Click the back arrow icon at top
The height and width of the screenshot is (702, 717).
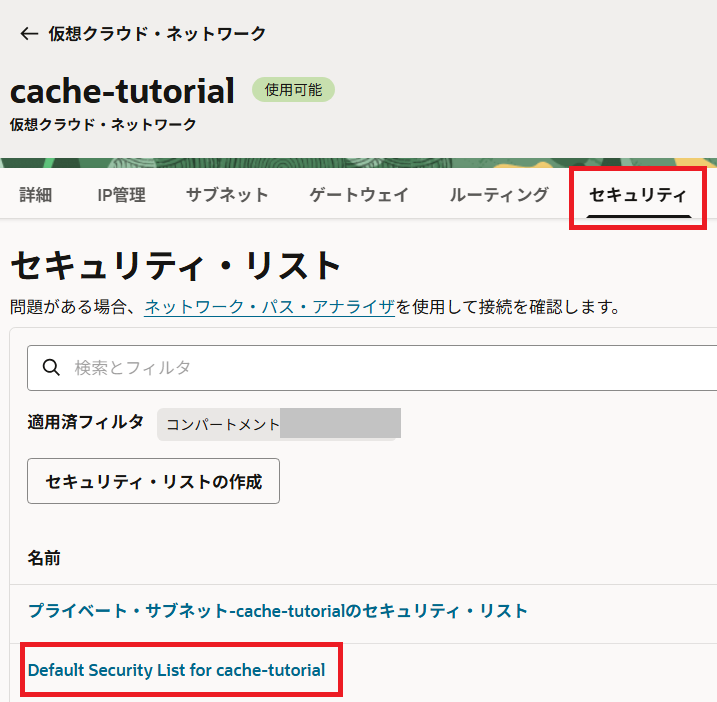[x=28, y=34]
